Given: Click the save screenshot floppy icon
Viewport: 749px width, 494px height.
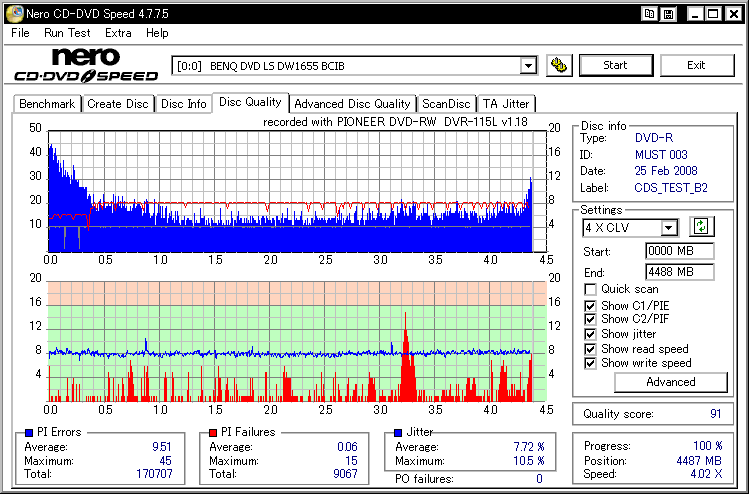Looking at the screenshot, I should 669,14.
